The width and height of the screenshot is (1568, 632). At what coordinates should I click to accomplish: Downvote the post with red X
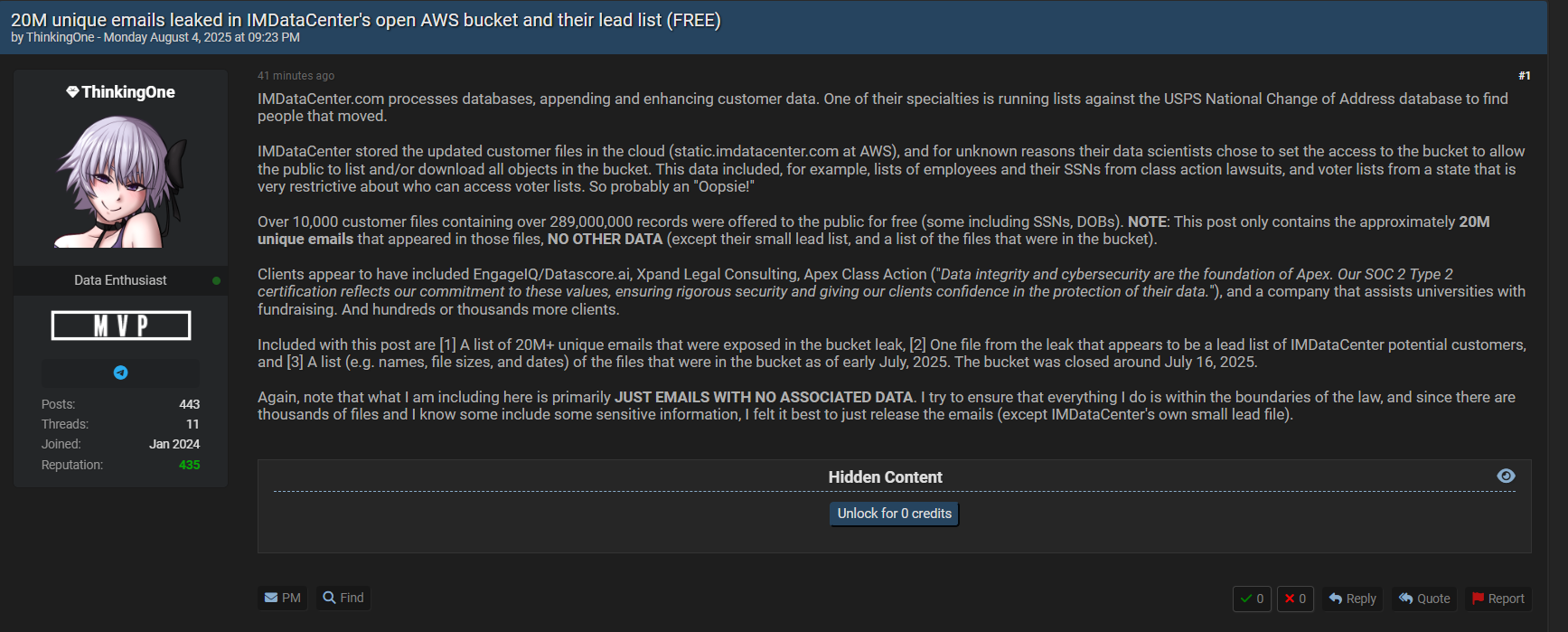[1295, 599]
